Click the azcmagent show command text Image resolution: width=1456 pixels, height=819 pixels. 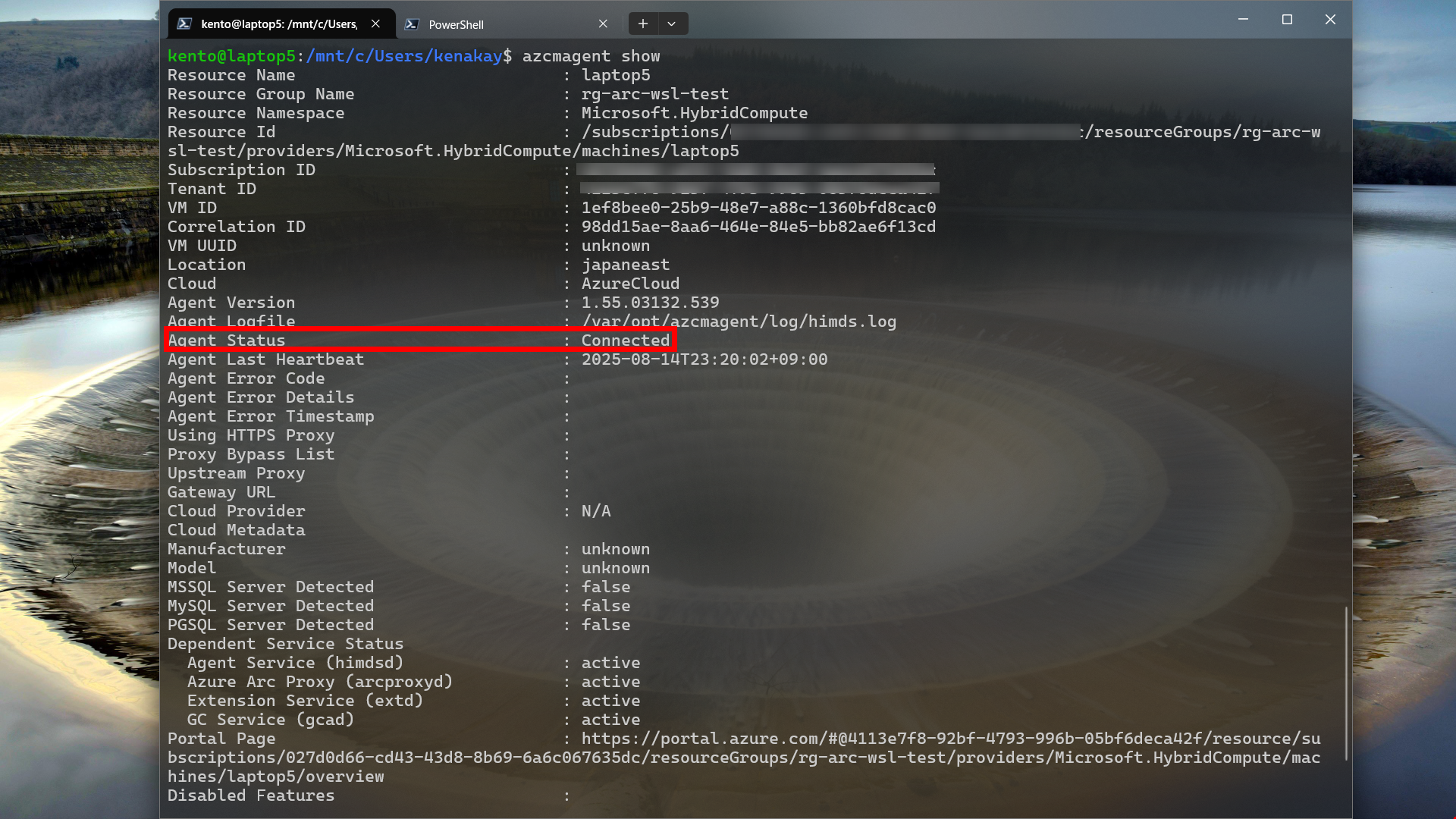591,56
